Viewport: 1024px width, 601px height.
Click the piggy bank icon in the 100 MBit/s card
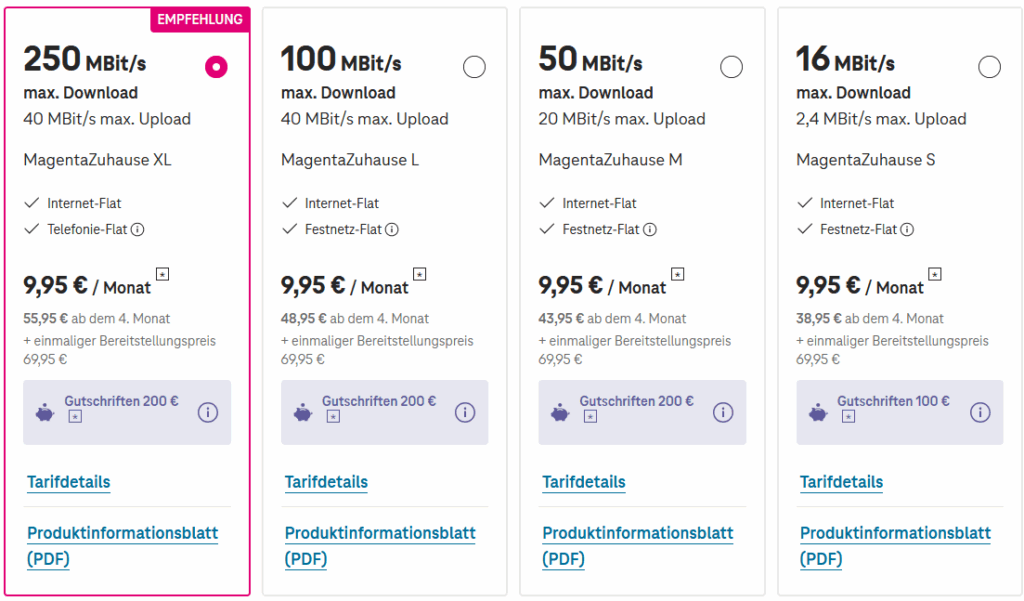[302, 411]
